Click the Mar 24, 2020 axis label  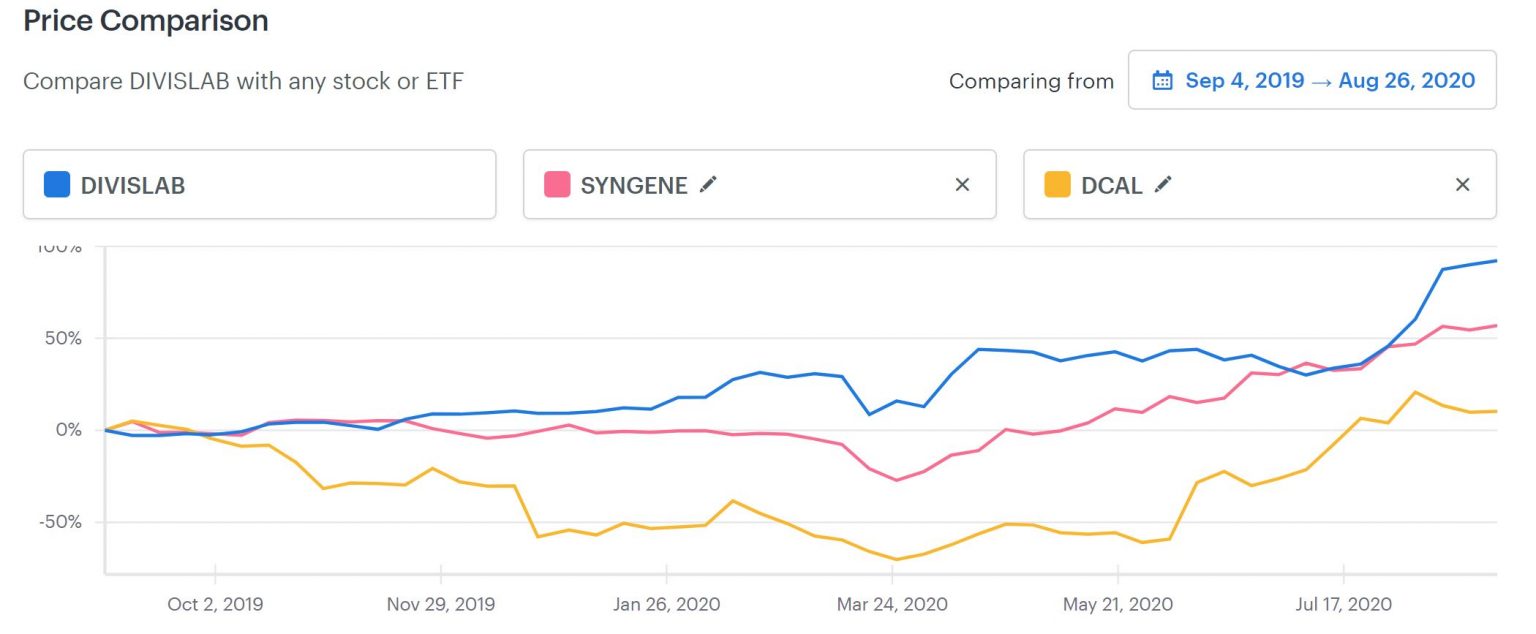893,605
